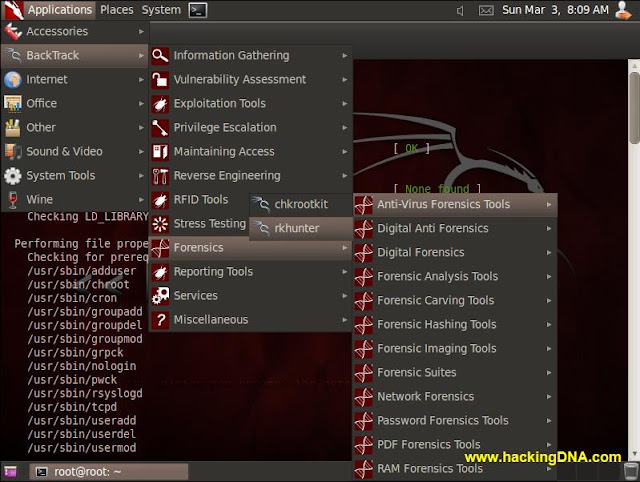Image resolution: width=640 pixels, height=482 pixels.
Task: Click the BackTrack dragon logo beside Applications
Action: click(13, 10)
